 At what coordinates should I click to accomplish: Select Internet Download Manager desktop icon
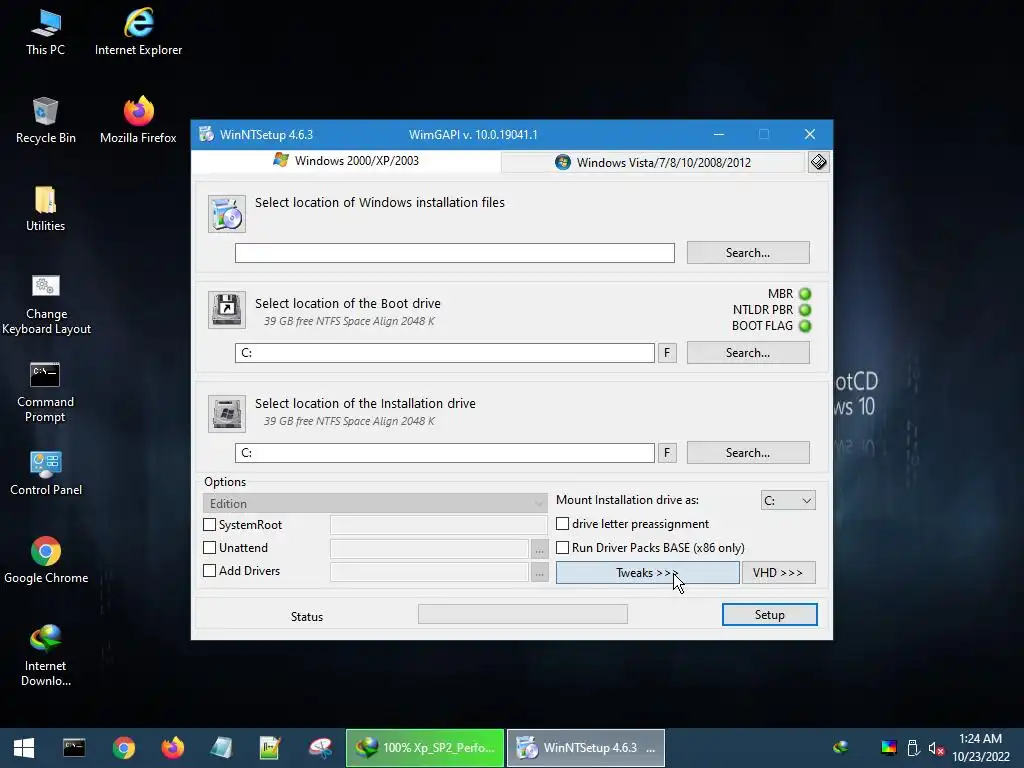click(45, 656)
